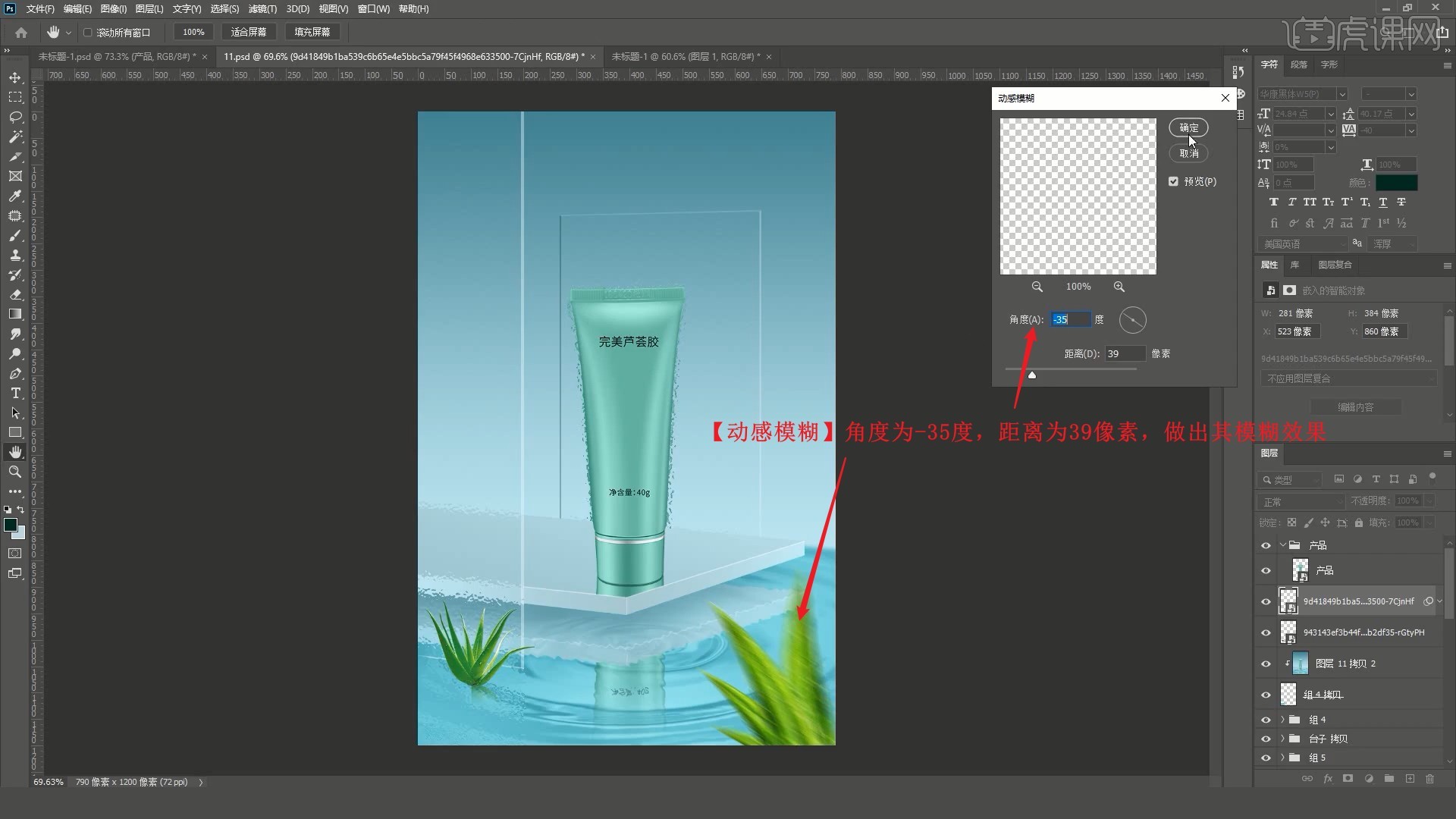1456x819 pixels.
Task: Collapse the 产品 layer group
Action: pos(1282,545)
